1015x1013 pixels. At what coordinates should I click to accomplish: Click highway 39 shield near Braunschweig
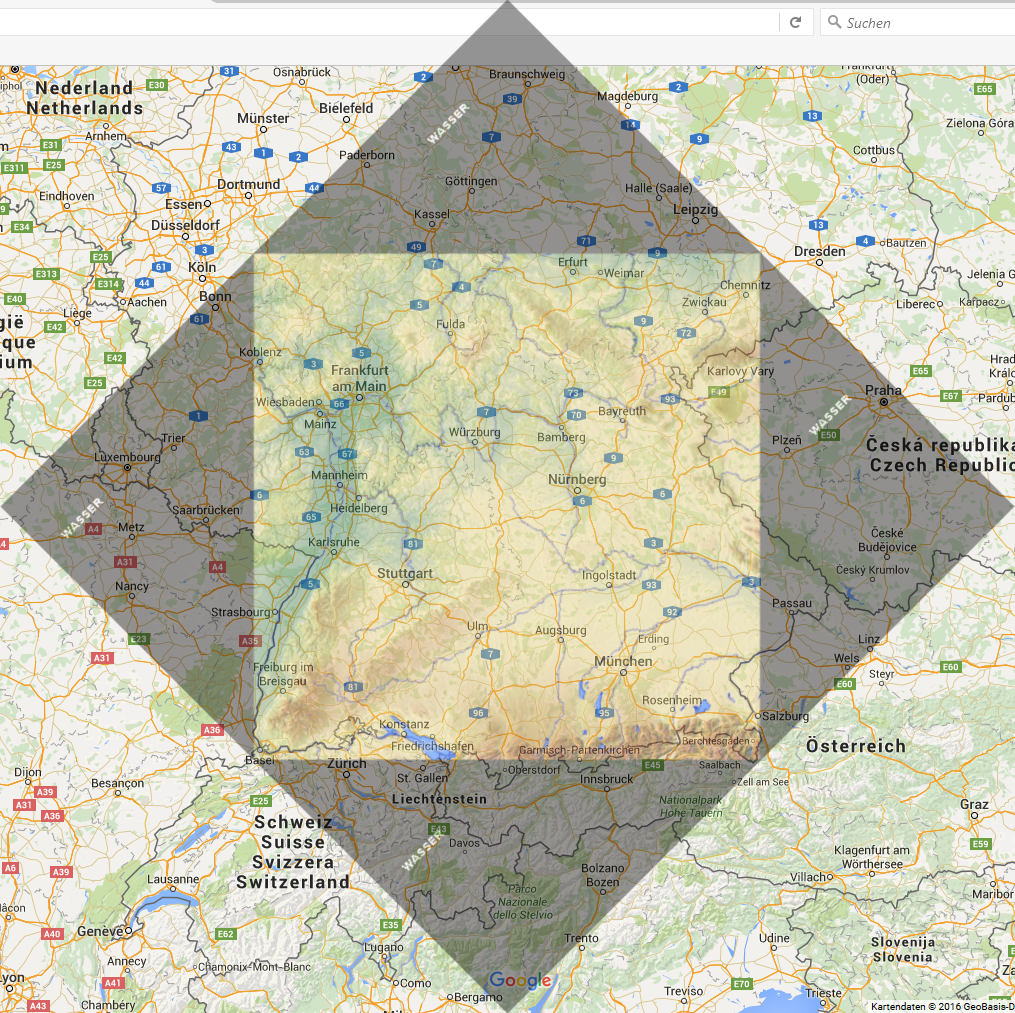pos(512,99)
